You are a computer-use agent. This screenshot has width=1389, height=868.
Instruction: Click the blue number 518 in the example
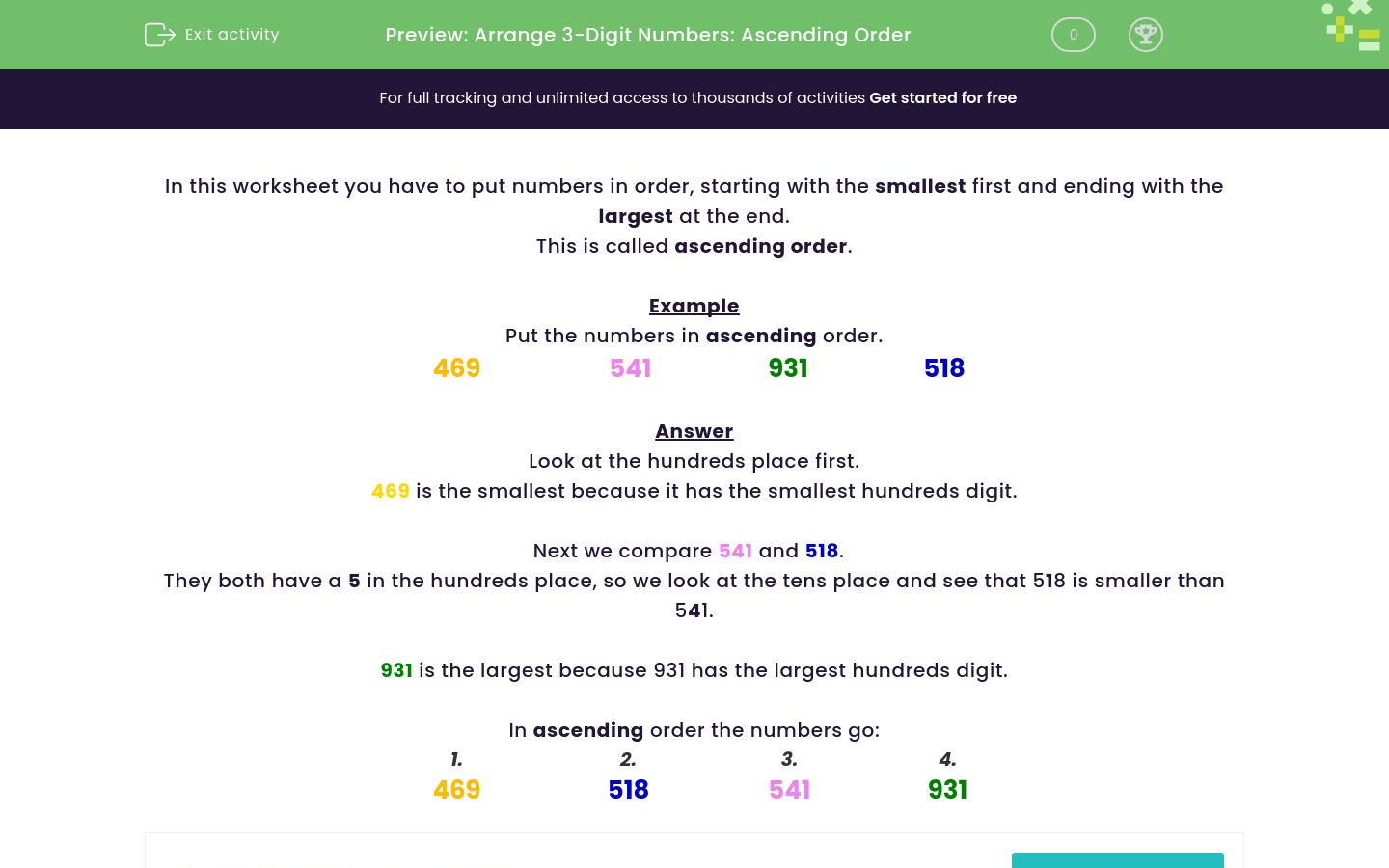pos(943,368)
